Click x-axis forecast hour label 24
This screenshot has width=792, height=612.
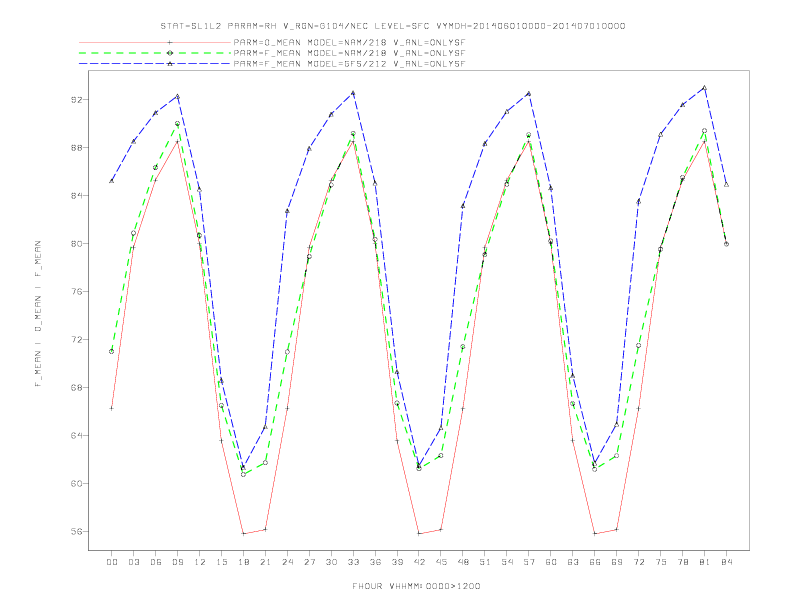coord(287,562)
